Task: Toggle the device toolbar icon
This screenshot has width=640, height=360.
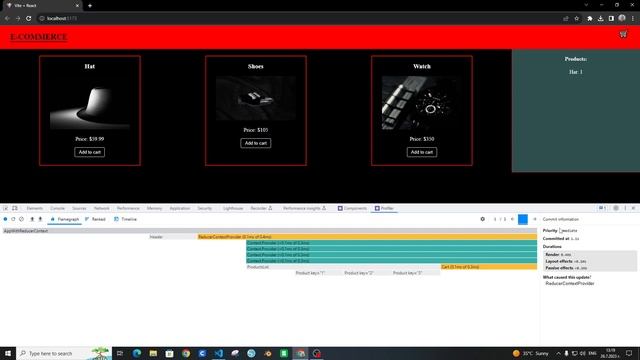Action: pos(15,208)
